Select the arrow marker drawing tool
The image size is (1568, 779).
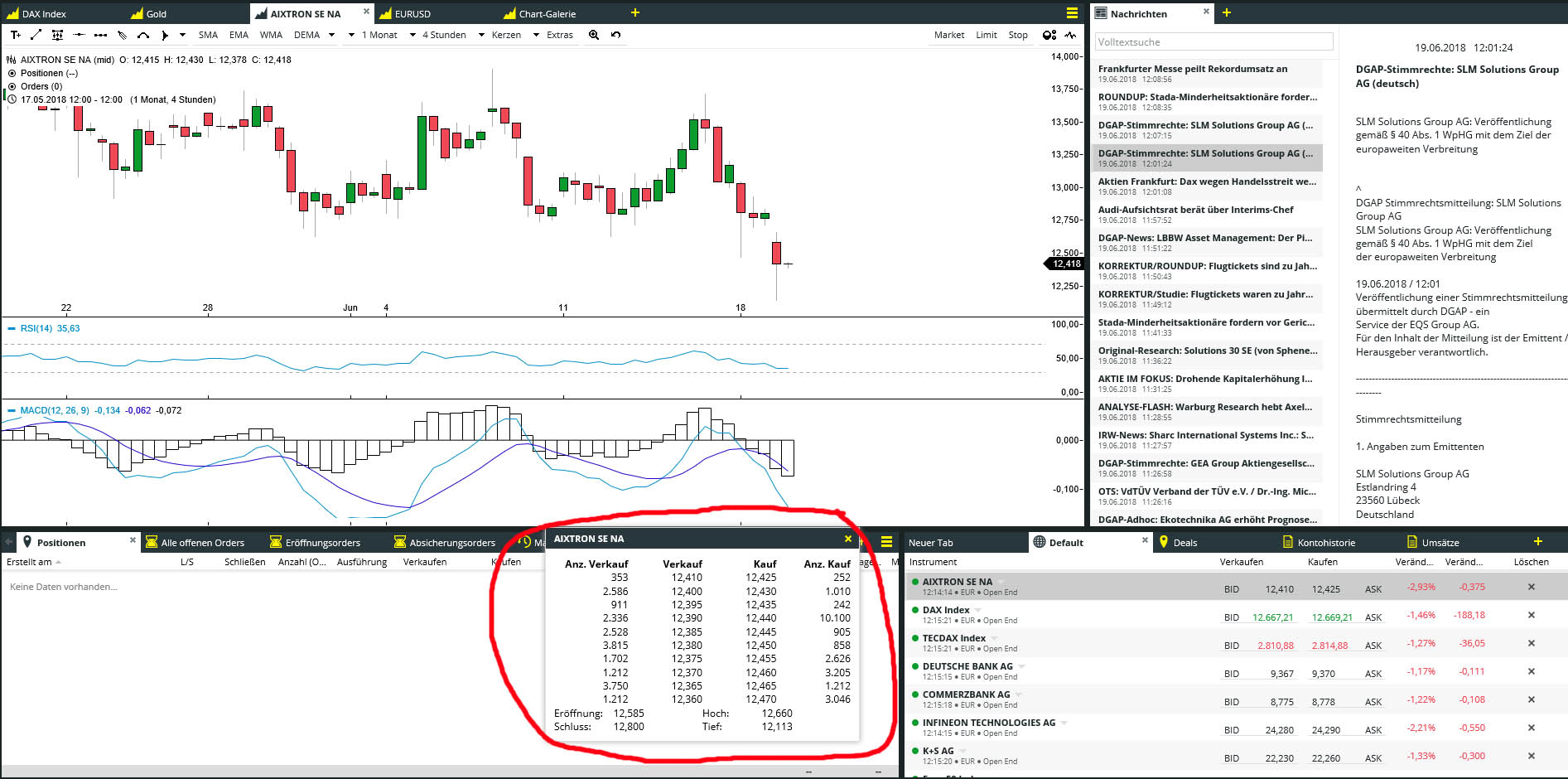click(x=165, y=35)
